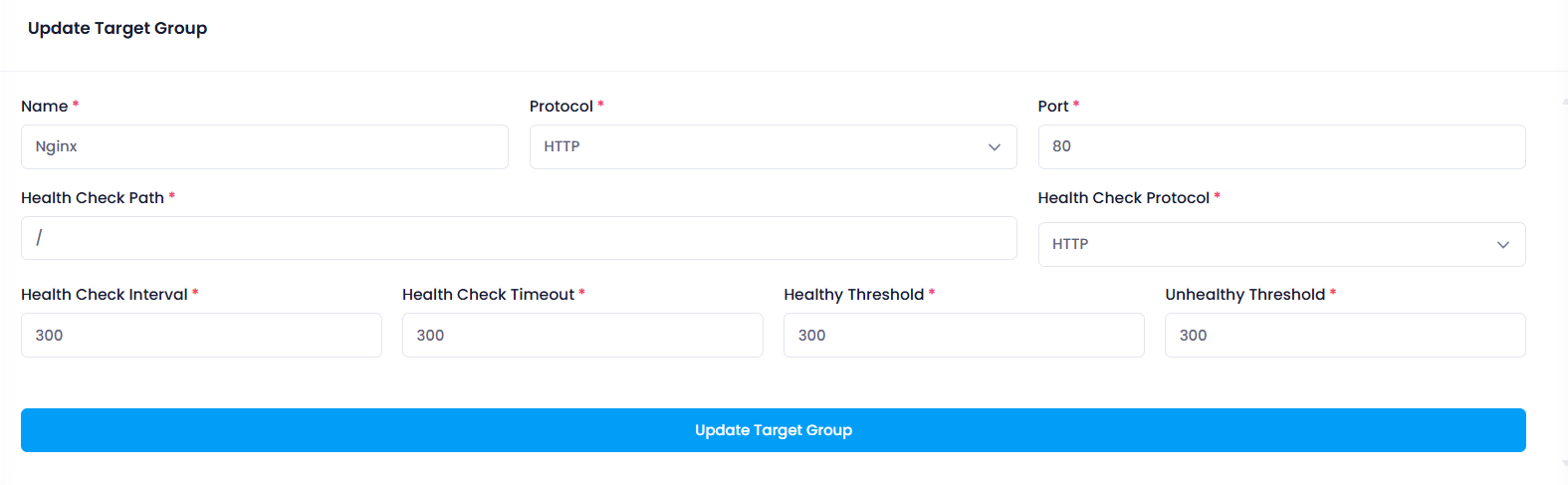Select the Health Check Timeout input
Viewport: 1568px width, 485px height.
point(582,336)
